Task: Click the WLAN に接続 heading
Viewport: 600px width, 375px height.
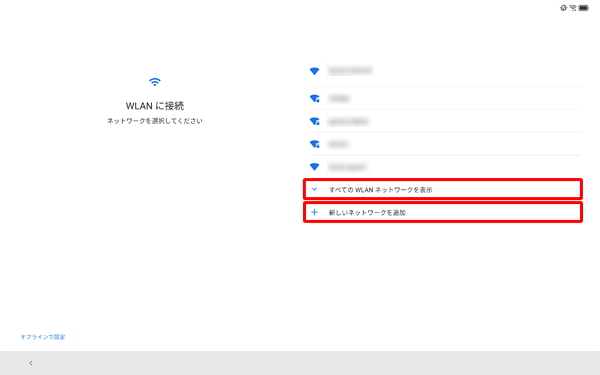Action: pyautogui.click(x=155, y=106)
